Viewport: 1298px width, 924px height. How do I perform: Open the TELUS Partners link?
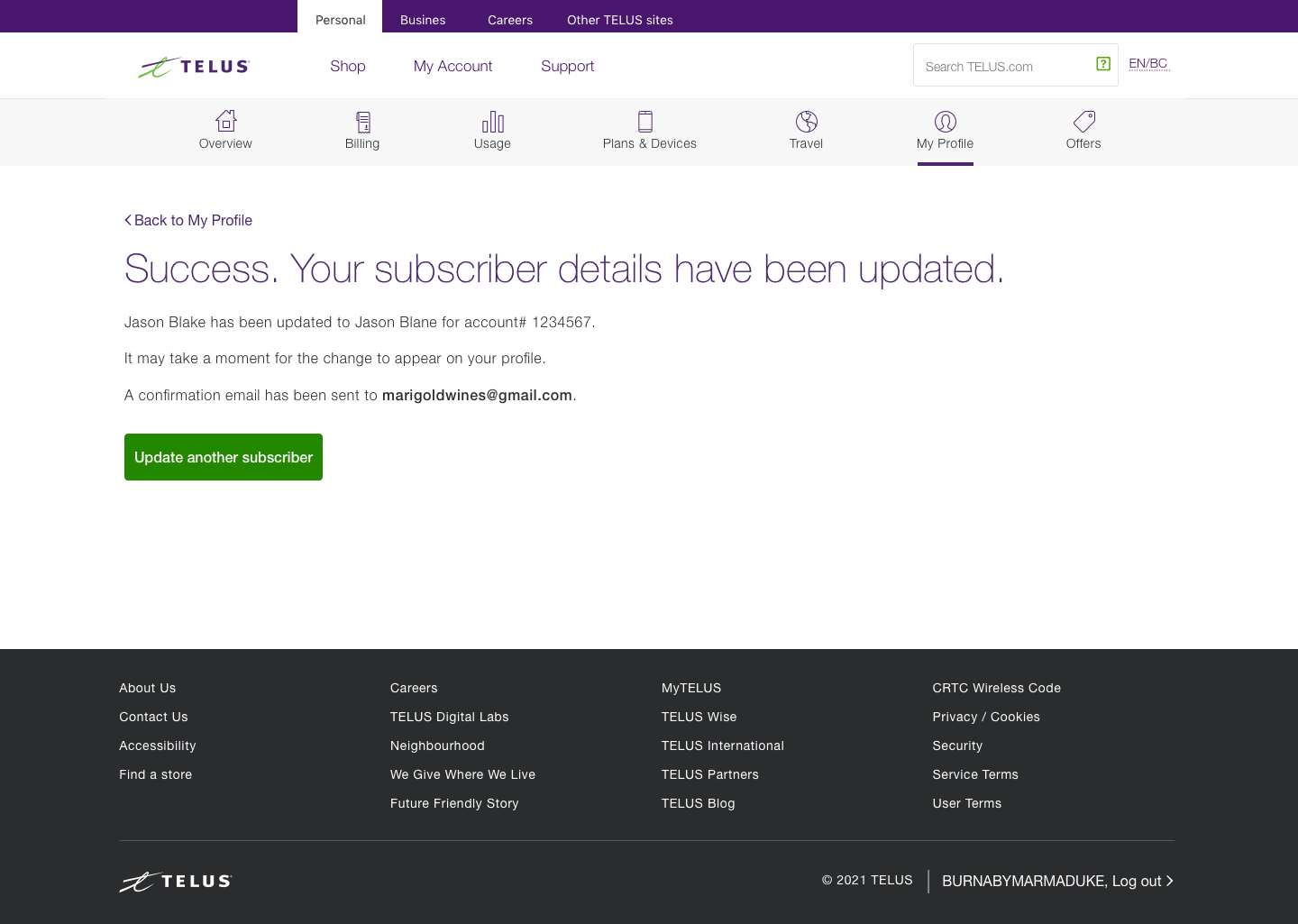pyautogui.click(x=710, y=774)
